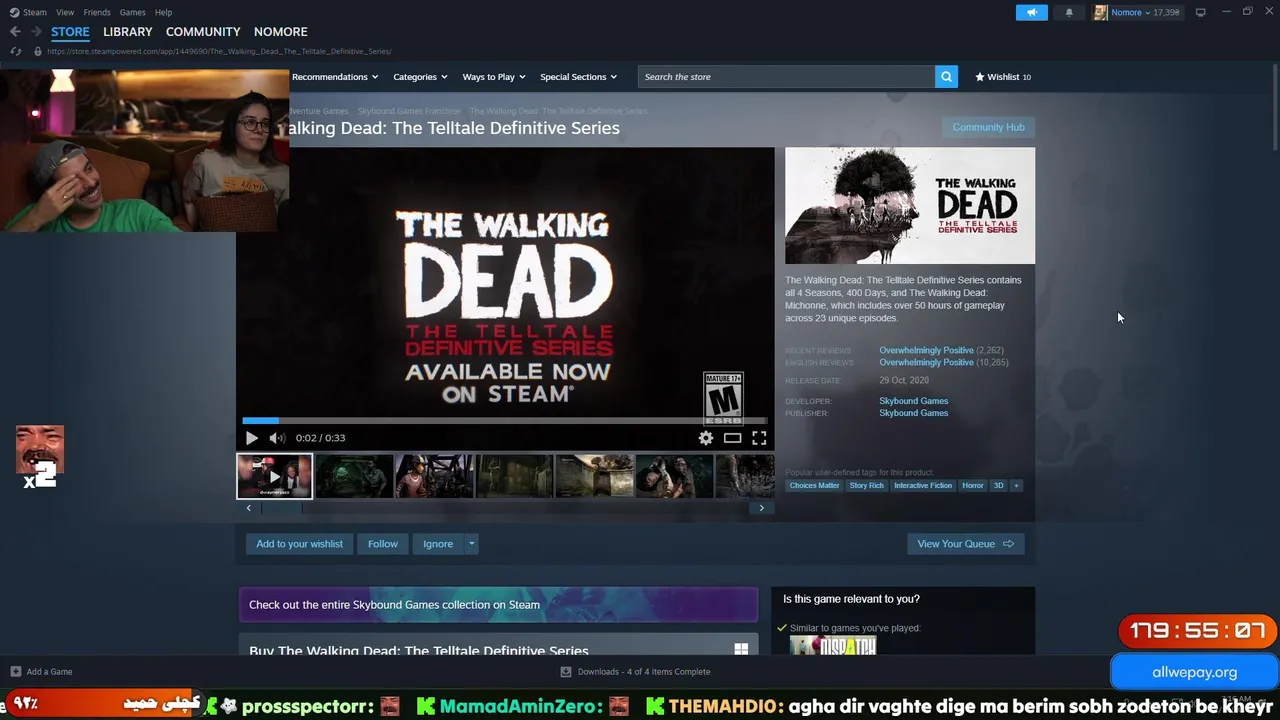Select the 3D tag
Viewport: 1280px width, 720px height.
click(998, 486)
